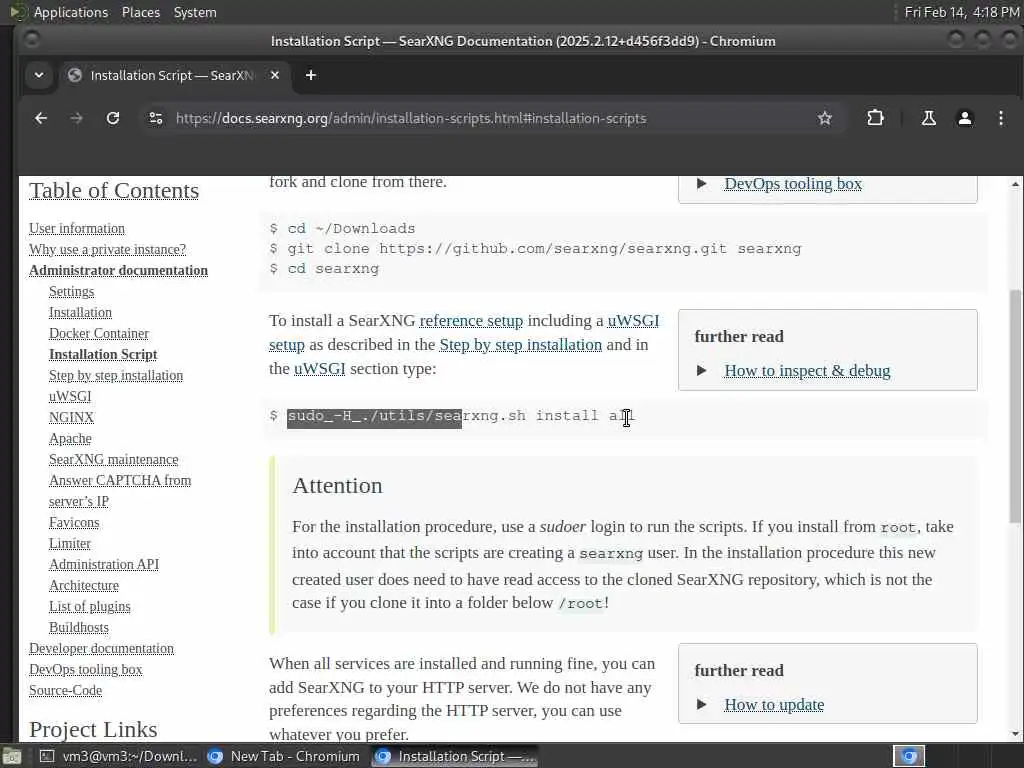The height and width of the screenshot is (768, 1024).
Task: Open the Places menu
Action: 140,12
